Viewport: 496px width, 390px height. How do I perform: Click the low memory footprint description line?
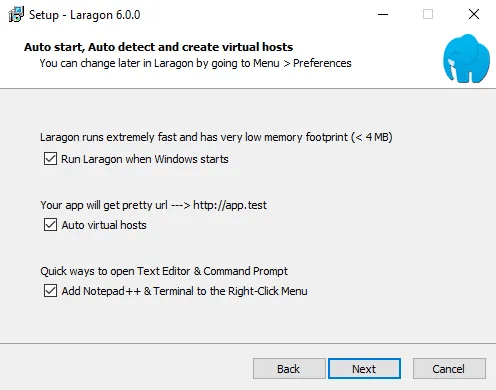click(x=216, y=137)
